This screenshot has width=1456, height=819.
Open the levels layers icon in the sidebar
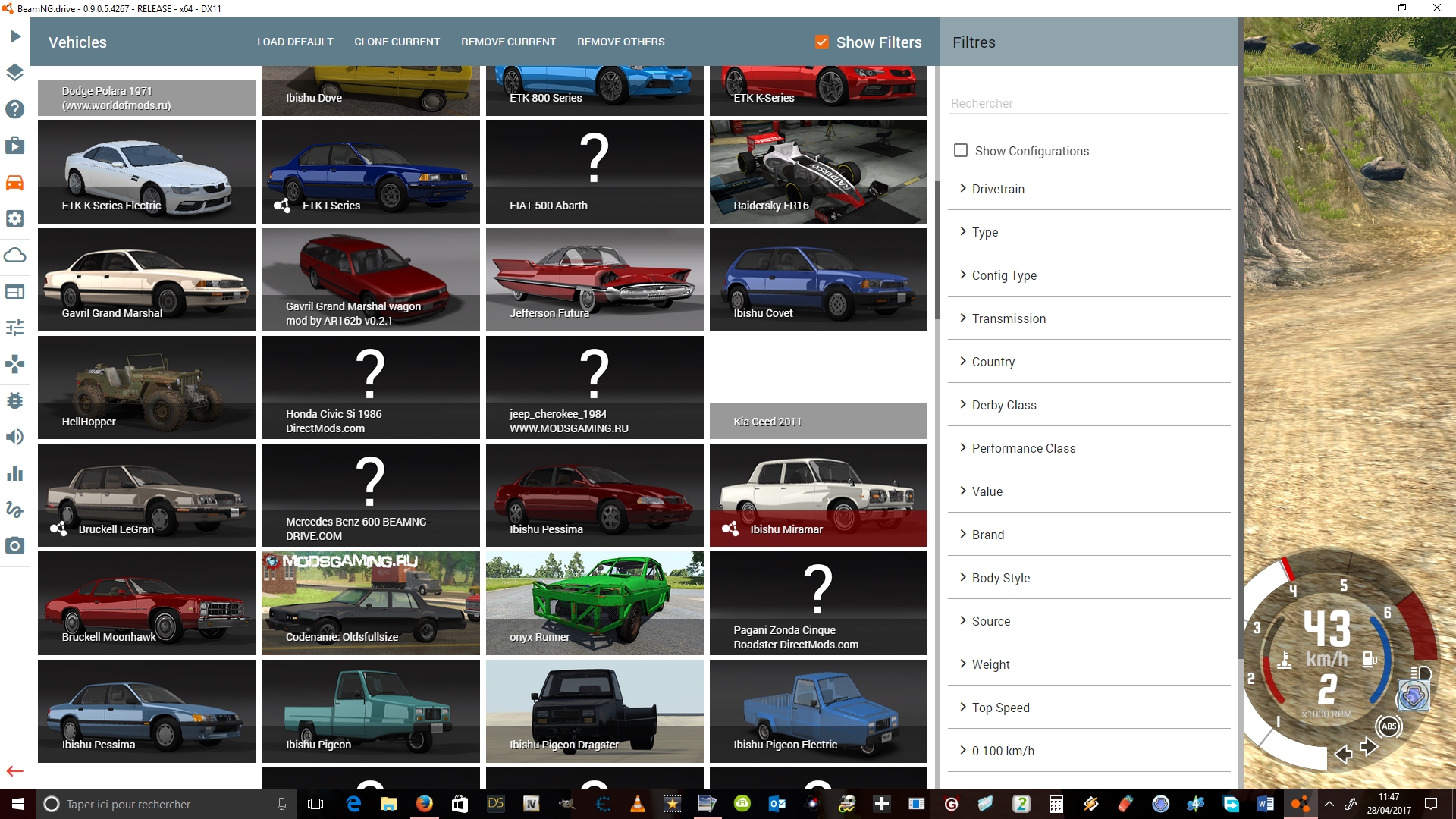[x=15, y=73]
